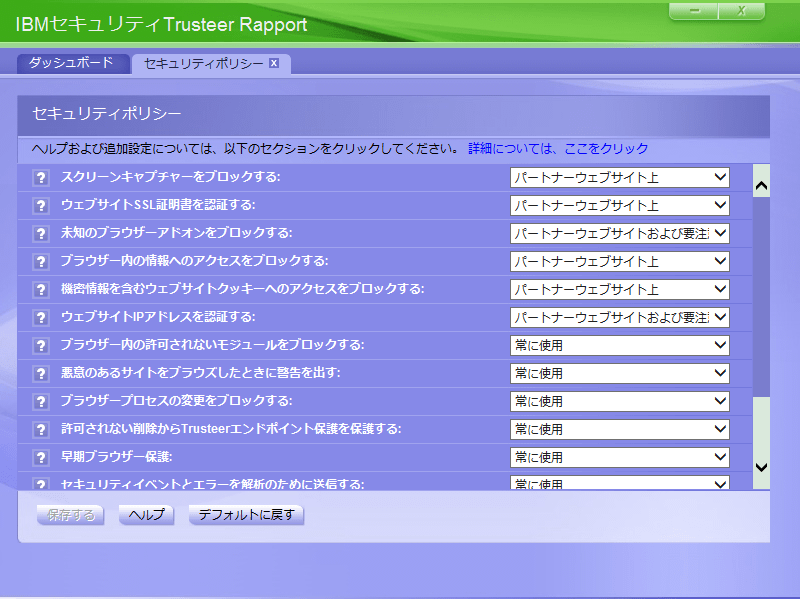This screenshot has width=800, height=599.
Task: Click label ウェブサイトIPアドレスを認証する:
Action: 158,317
